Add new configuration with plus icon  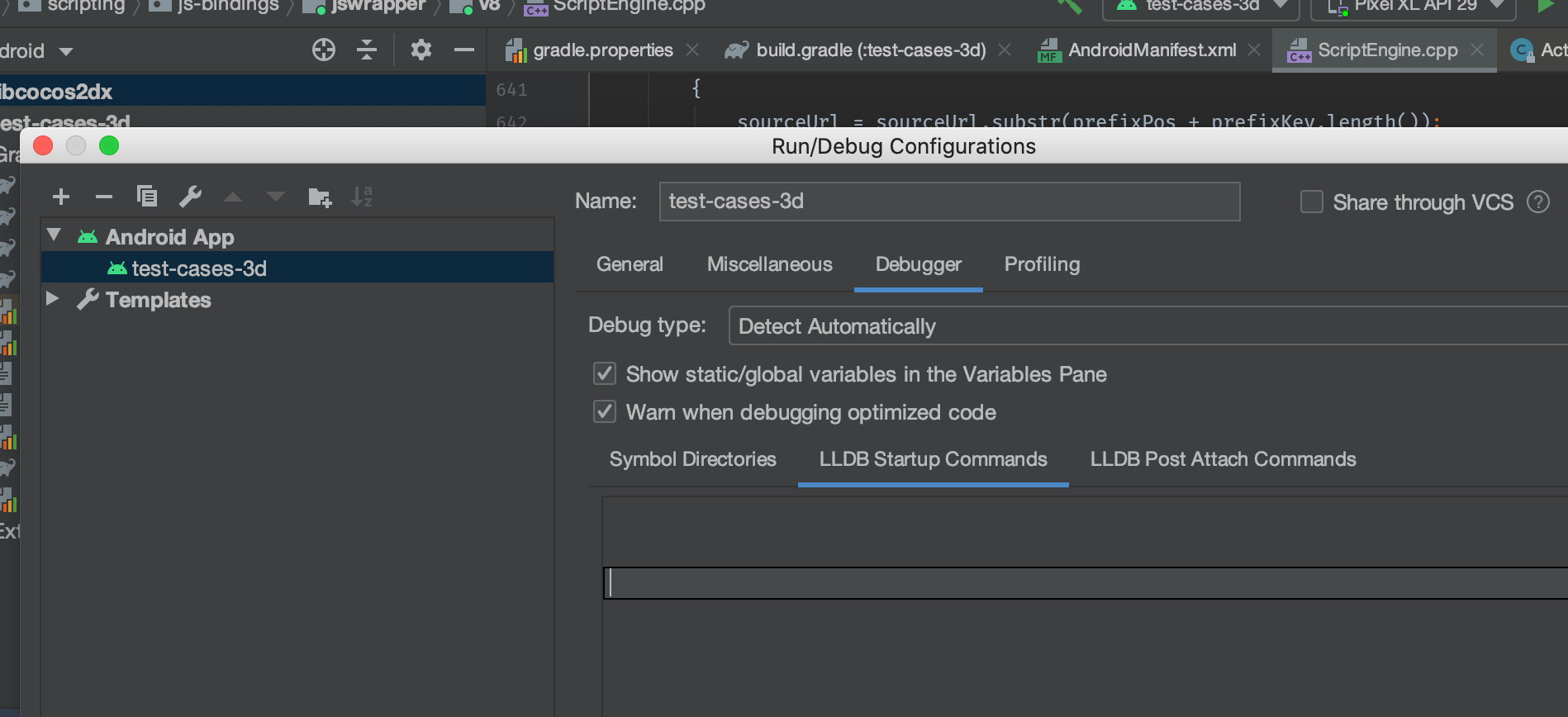61,197
